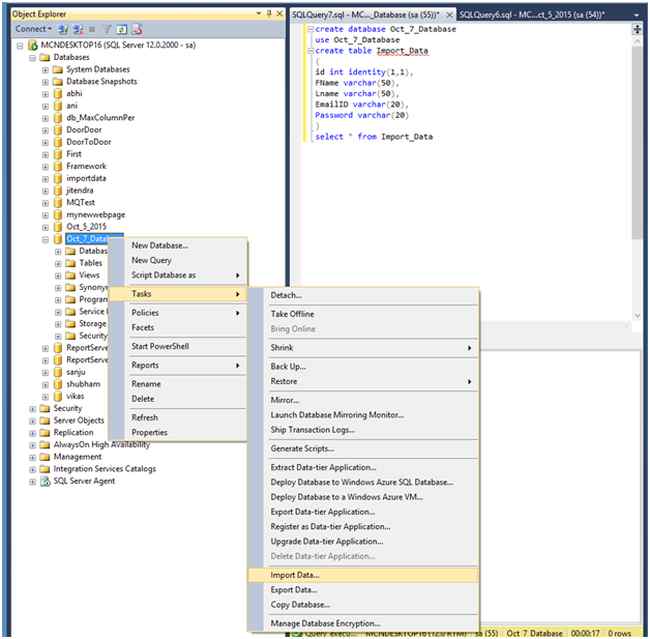Click the Stop icon in Object Explorer toolbar
This screenshot has height=639, width=650.
coord(92,29)
